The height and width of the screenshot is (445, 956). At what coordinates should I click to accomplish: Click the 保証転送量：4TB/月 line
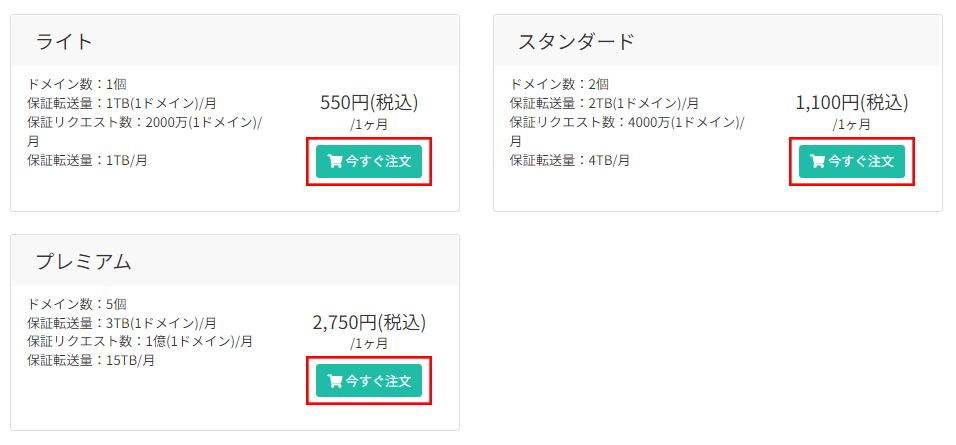pyautogui.click(x=569, y=160)
